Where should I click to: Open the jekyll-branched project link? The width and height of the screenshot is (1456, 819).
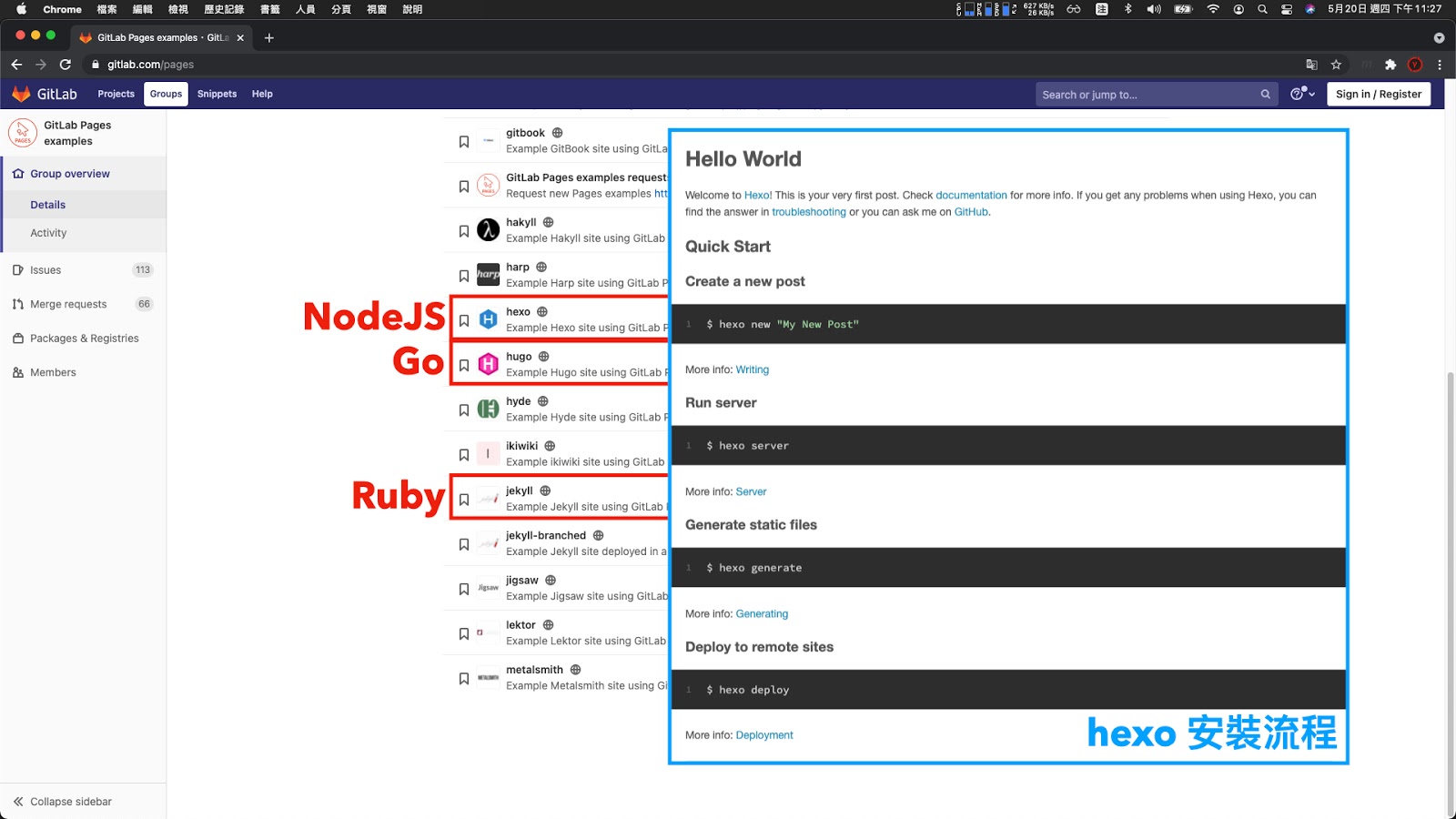(x=546, y=535)
